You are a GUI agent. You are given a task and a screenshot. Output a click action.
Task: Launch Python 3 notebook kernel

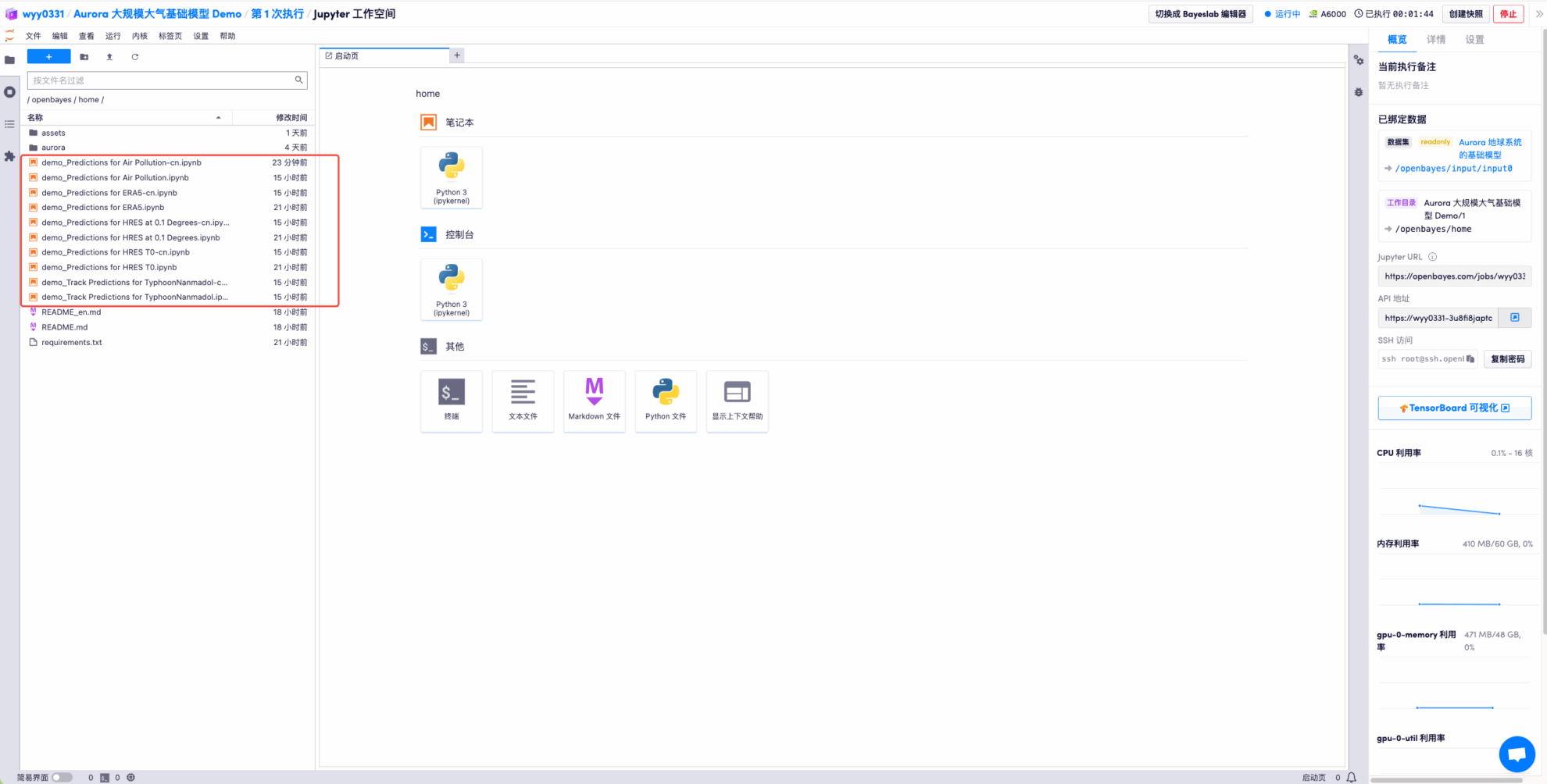click(x=451, y=178)
